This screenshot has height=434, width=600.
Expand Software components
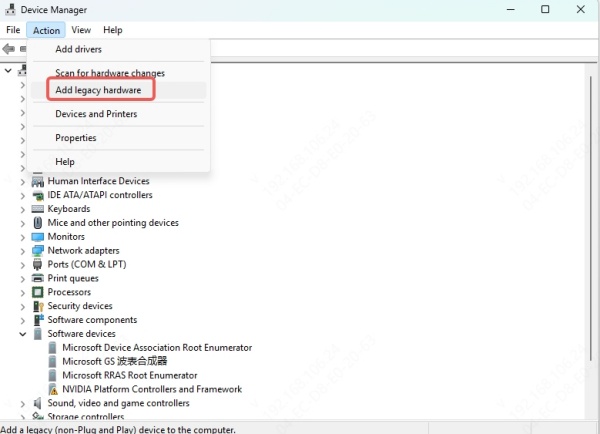(x=23, y=321)
